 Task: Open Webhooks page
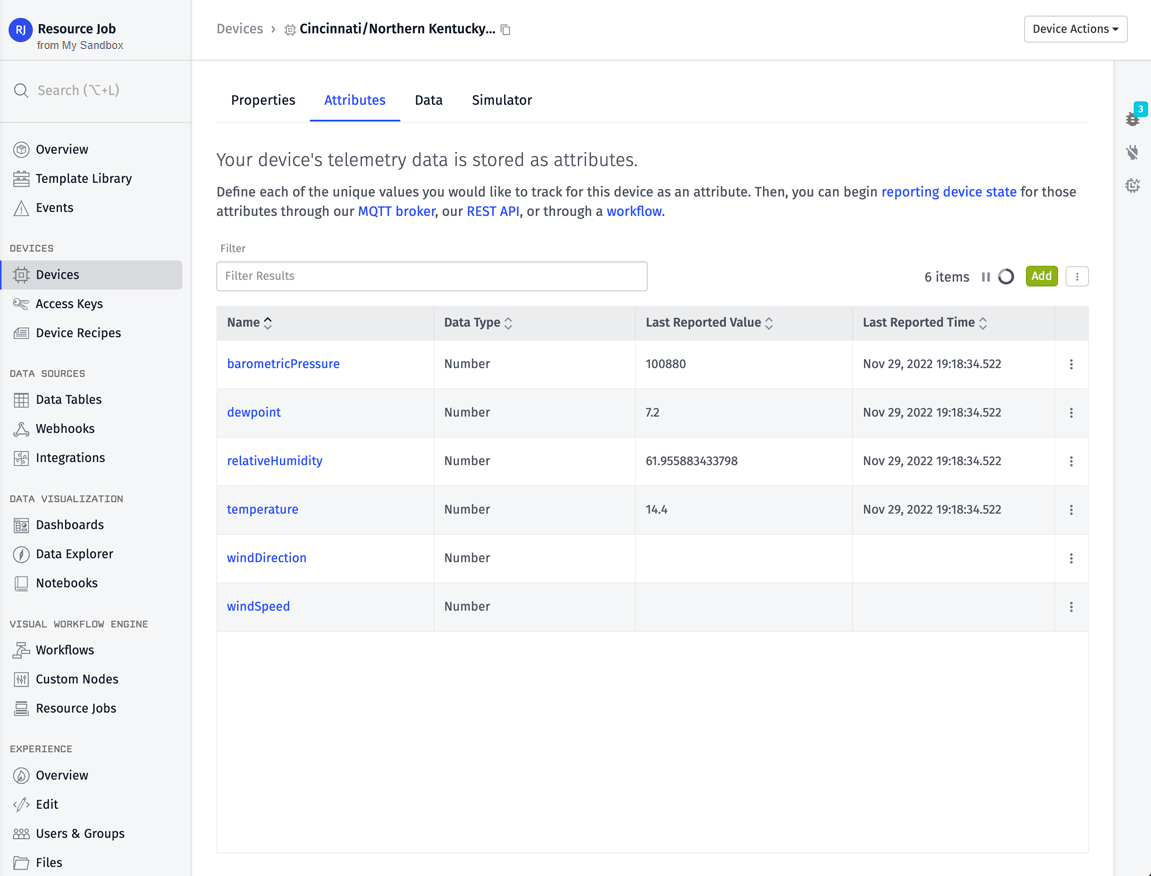65,429
